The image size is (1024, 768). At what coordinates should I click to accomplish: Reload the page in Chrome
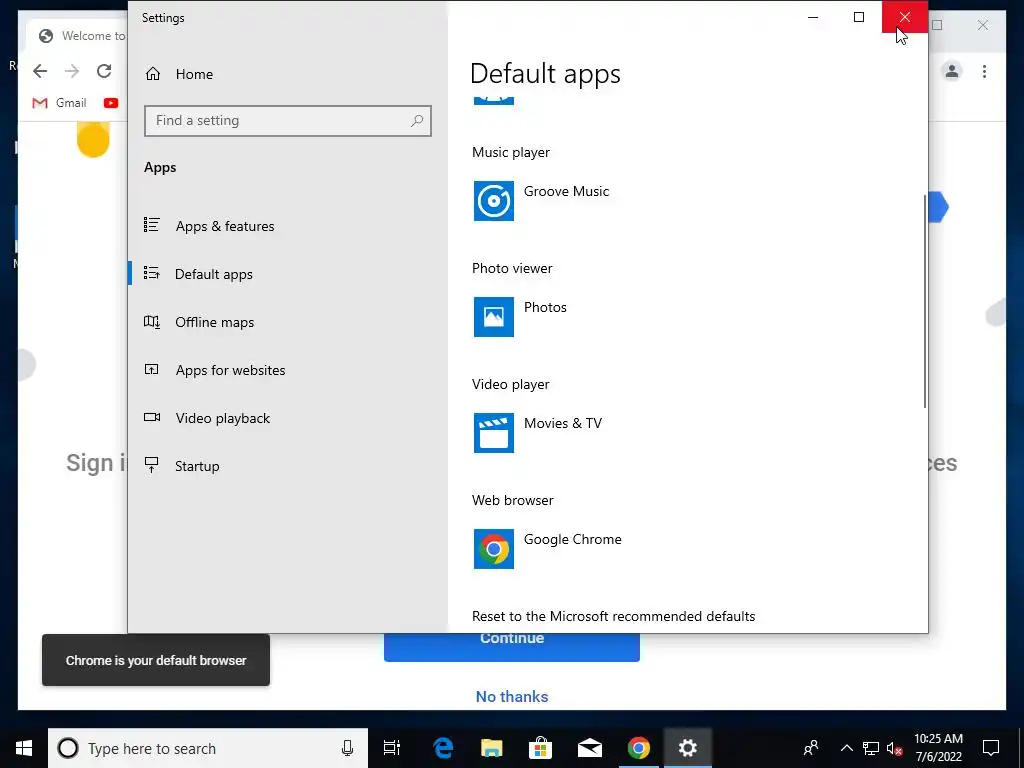(104, 71)
